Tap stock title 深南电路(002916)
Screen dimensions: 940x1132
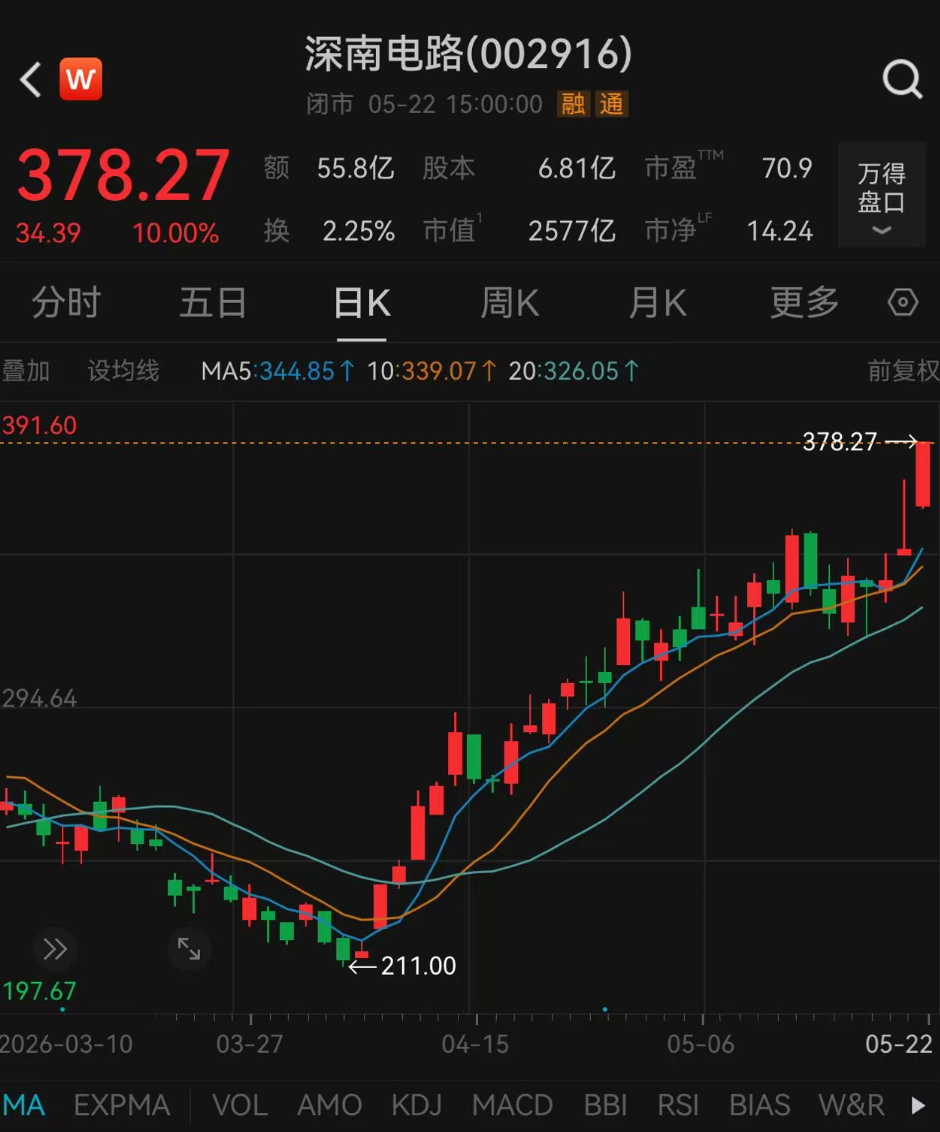click(x=468, y=54)
